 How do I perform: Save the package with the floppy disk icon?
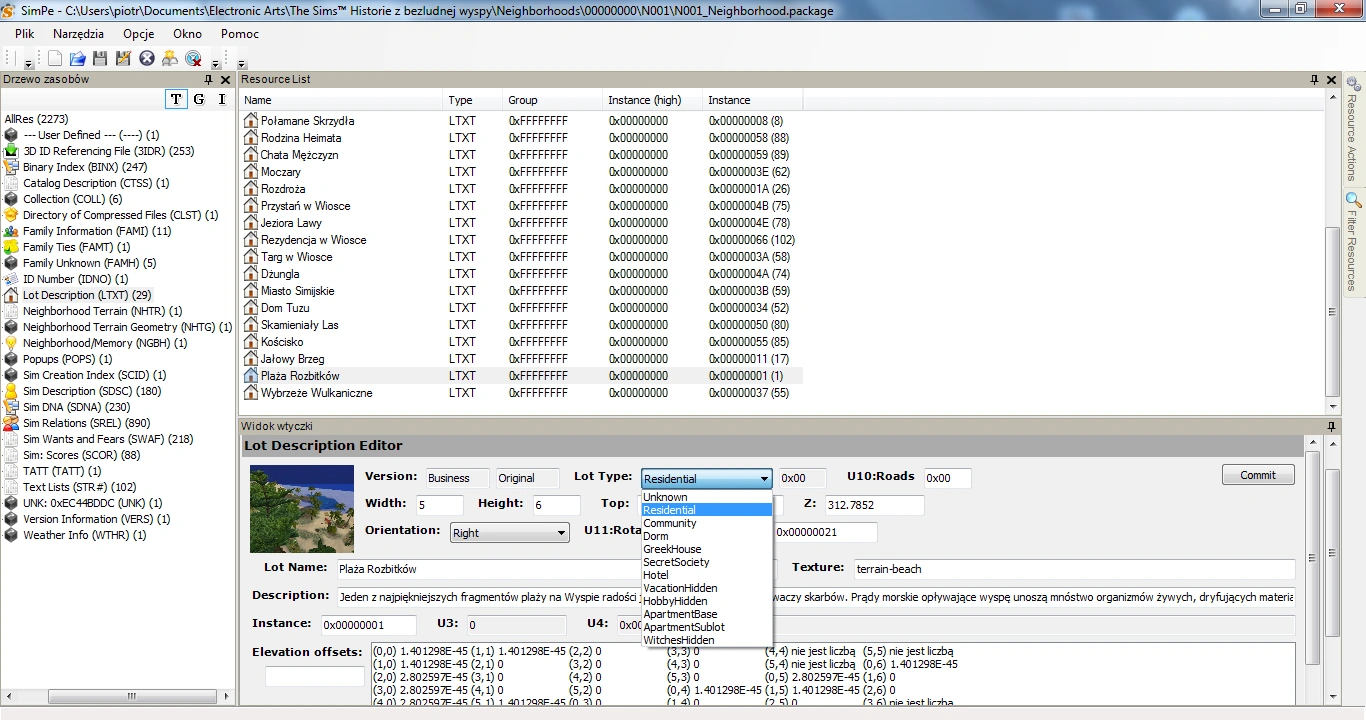(x=100, y=59)
